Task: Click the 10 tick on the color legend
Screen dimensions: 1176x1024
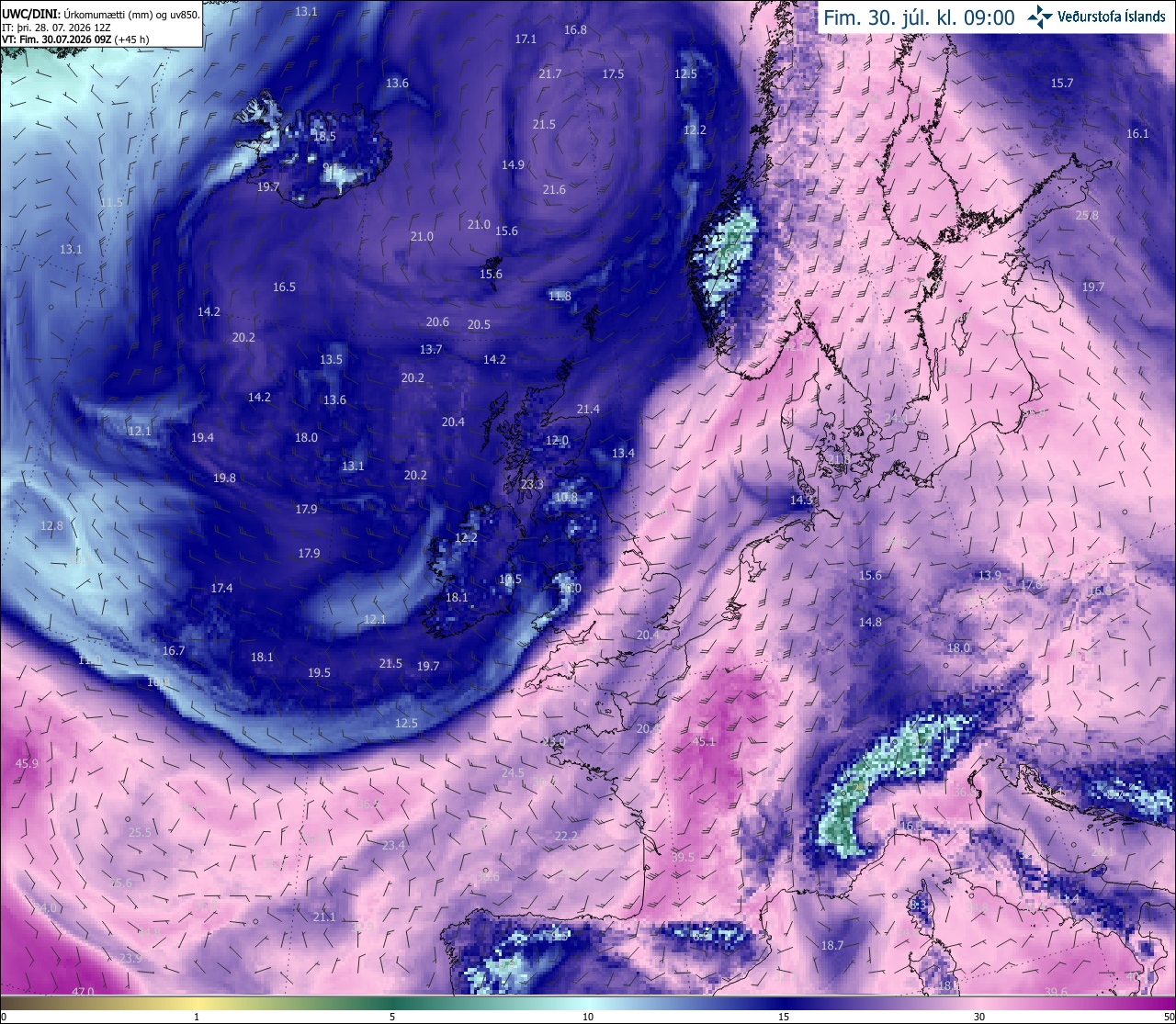Action: pyautogui.click(x=588, y=1017)
